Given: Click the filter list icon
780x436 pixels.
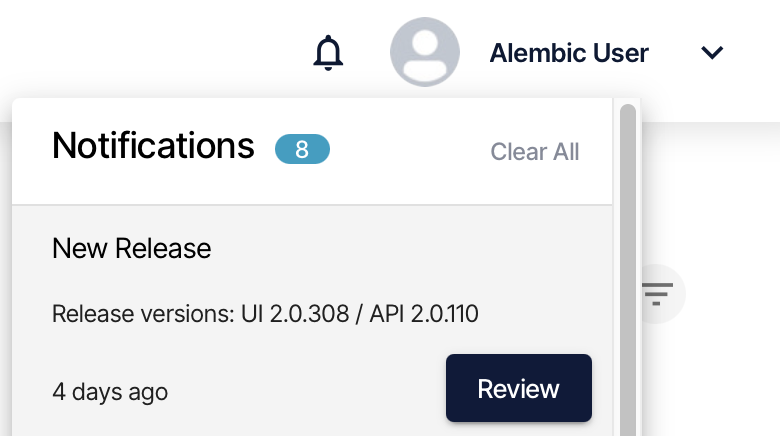Looking at the screenshot, I should click(657, 294).
